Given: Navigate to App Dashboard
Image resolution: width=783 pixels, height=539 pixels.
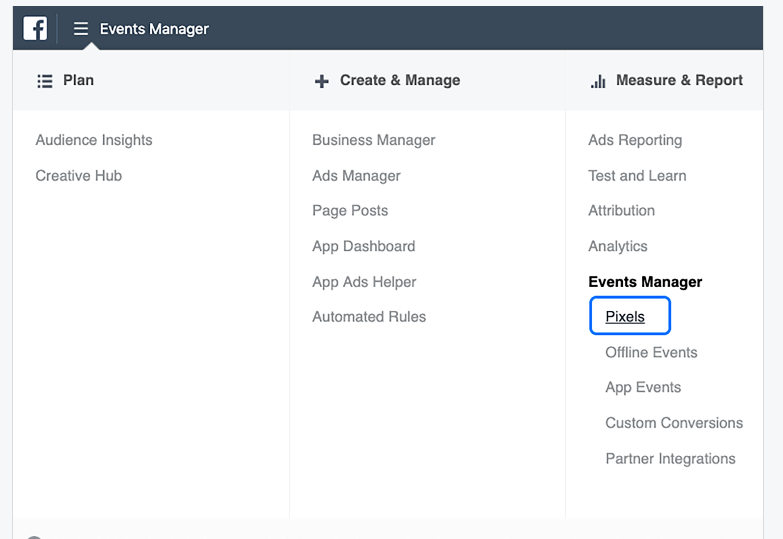Looking at the screenshot, I should click(x=364, y=246).
